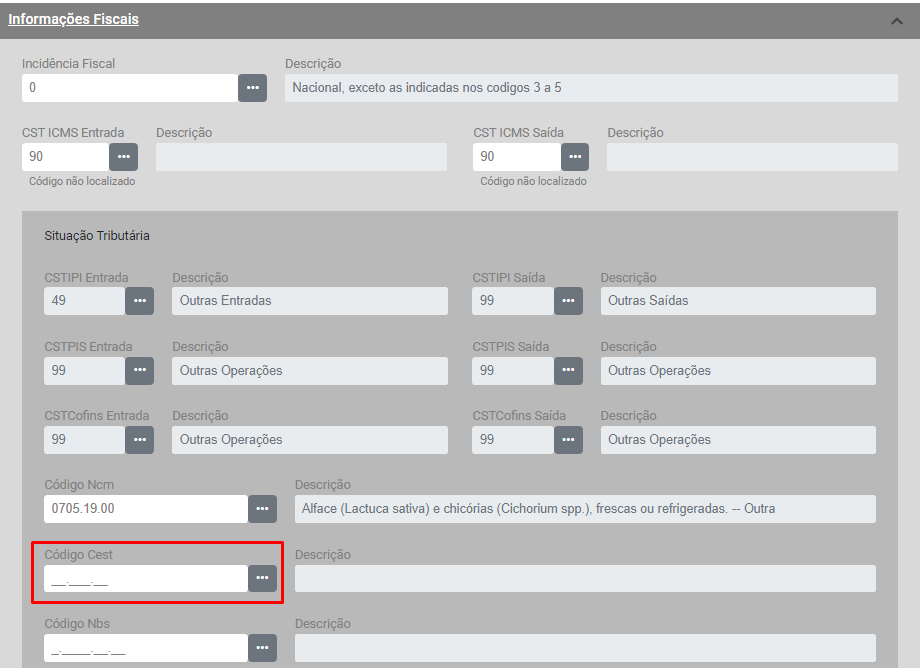Focus the CST ICMS Entrada input
The height and width of the screenshot is (668, 920).
click(65, 157)
